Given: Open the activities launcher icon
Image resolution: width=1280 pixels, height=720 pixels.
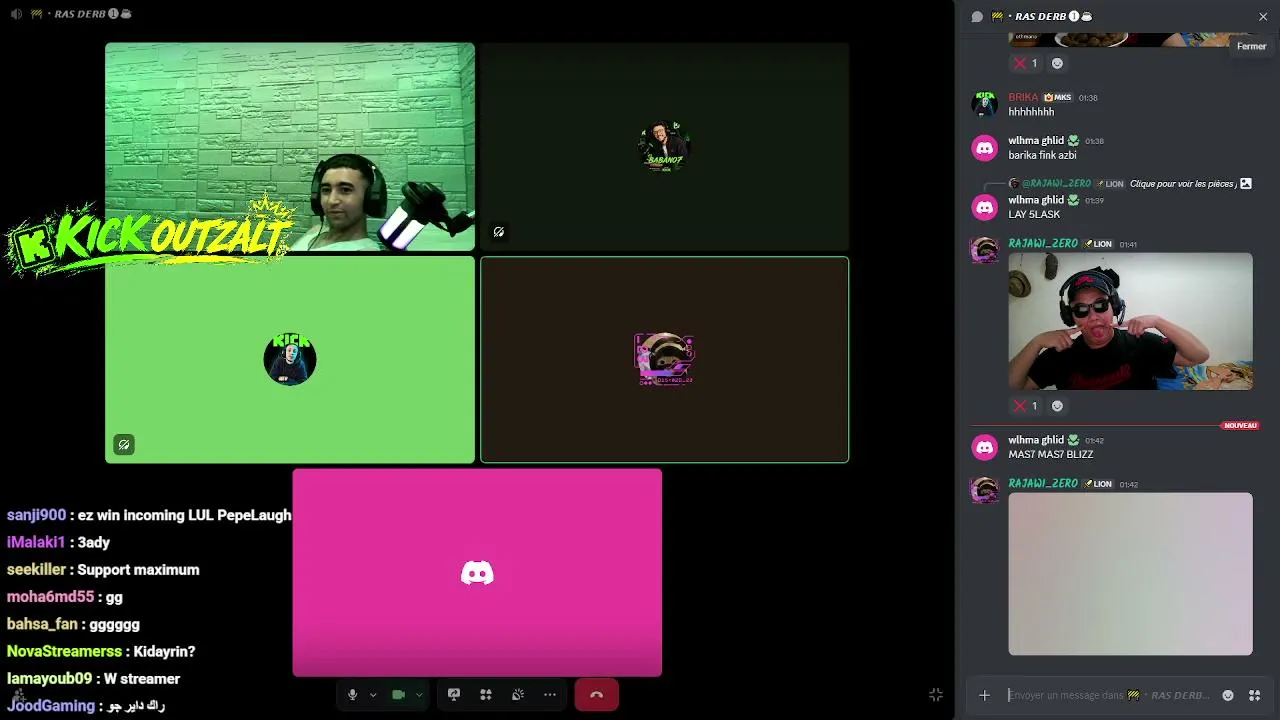Looking at the screenshot, I should point(486,695).
